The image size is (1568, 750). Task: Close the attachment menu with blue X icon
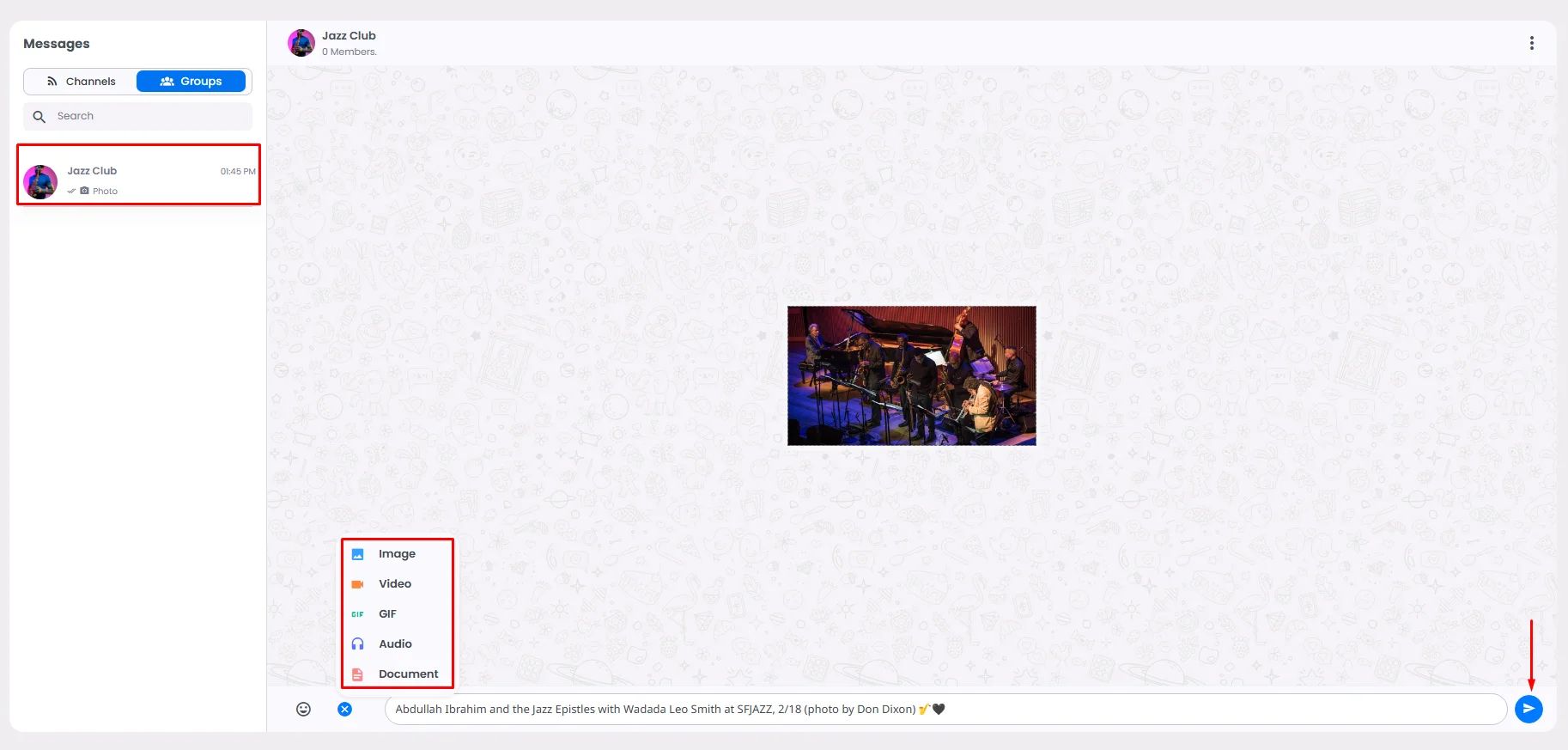pyautogui.click(x=344, y=709)
